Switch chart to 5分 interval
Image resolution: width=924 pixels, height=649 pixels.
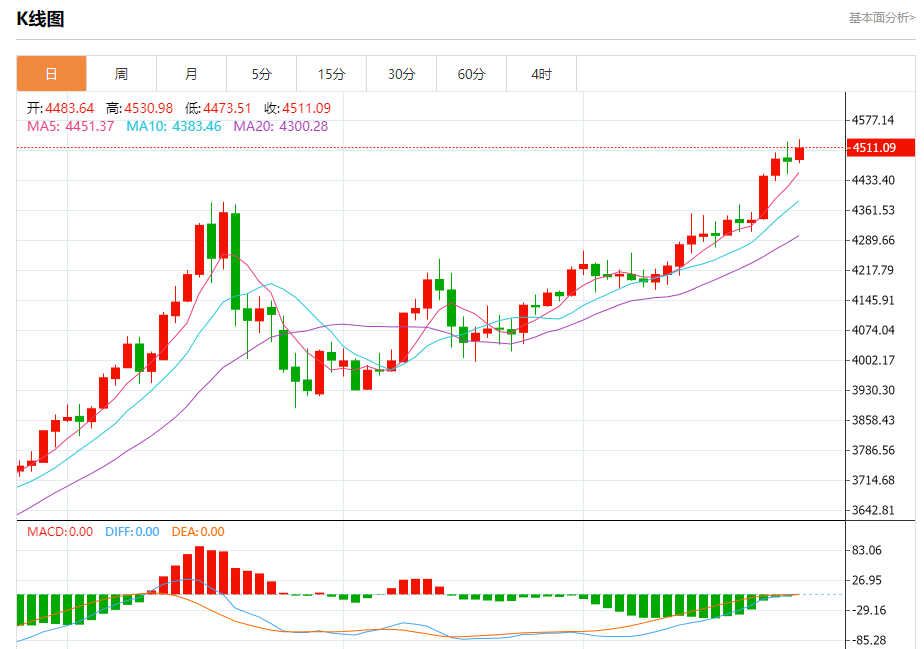[261, 74]
